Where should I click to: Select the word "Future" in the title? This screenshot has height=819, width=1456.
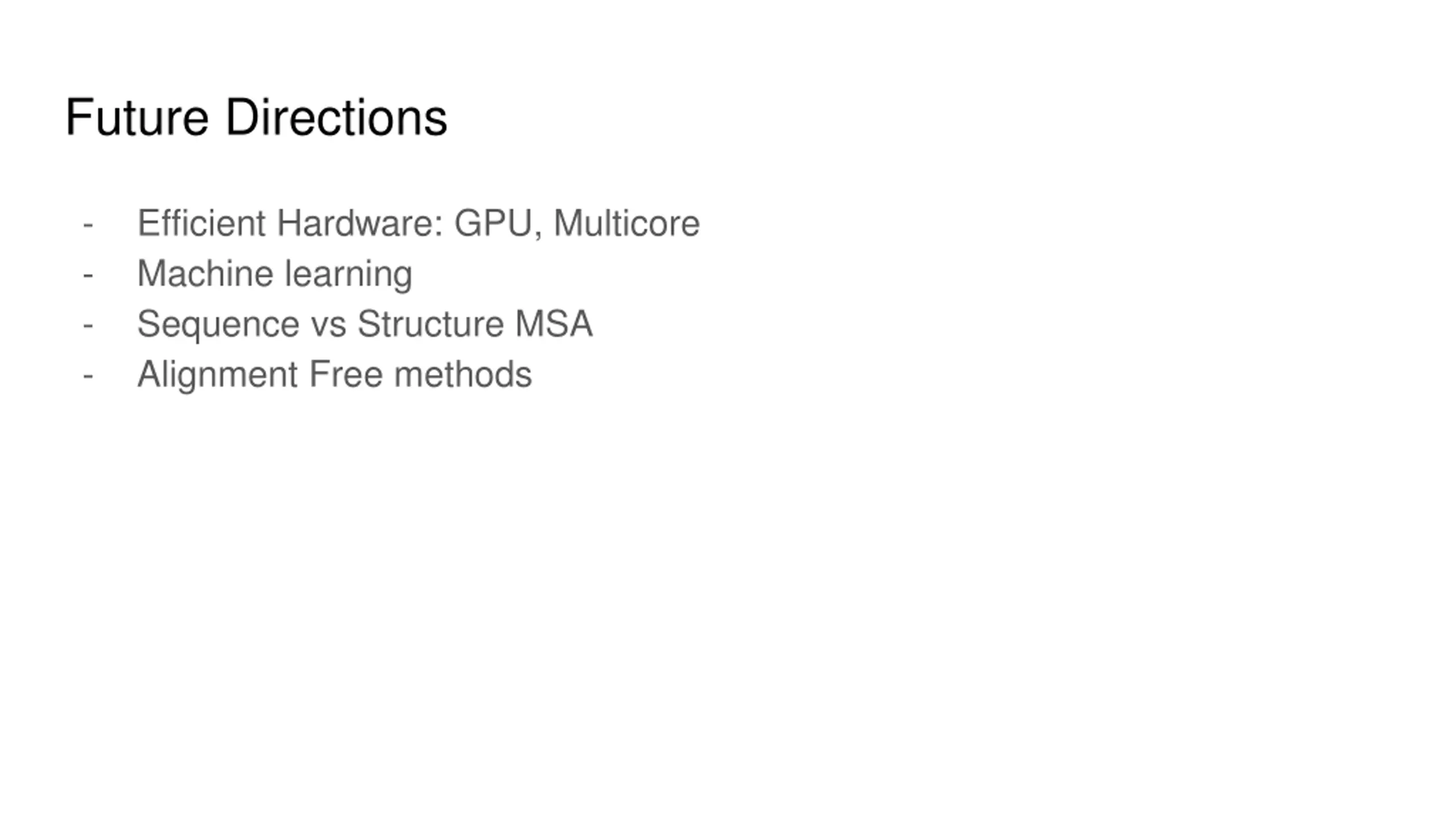137,117
